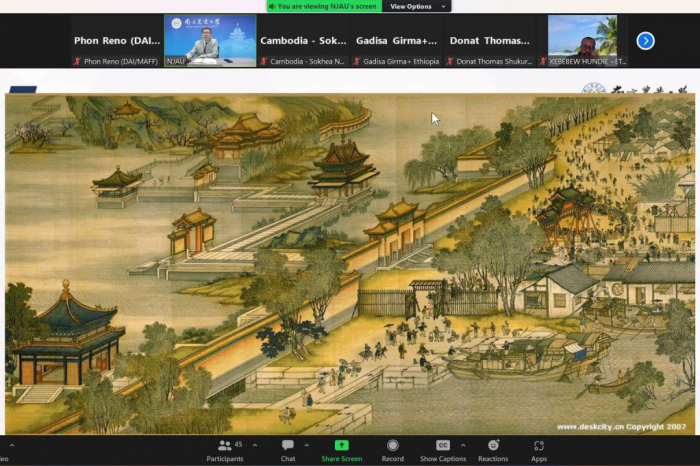Enable Show Captions
This screenshot has height=466, width=700.
pos(442,449)
